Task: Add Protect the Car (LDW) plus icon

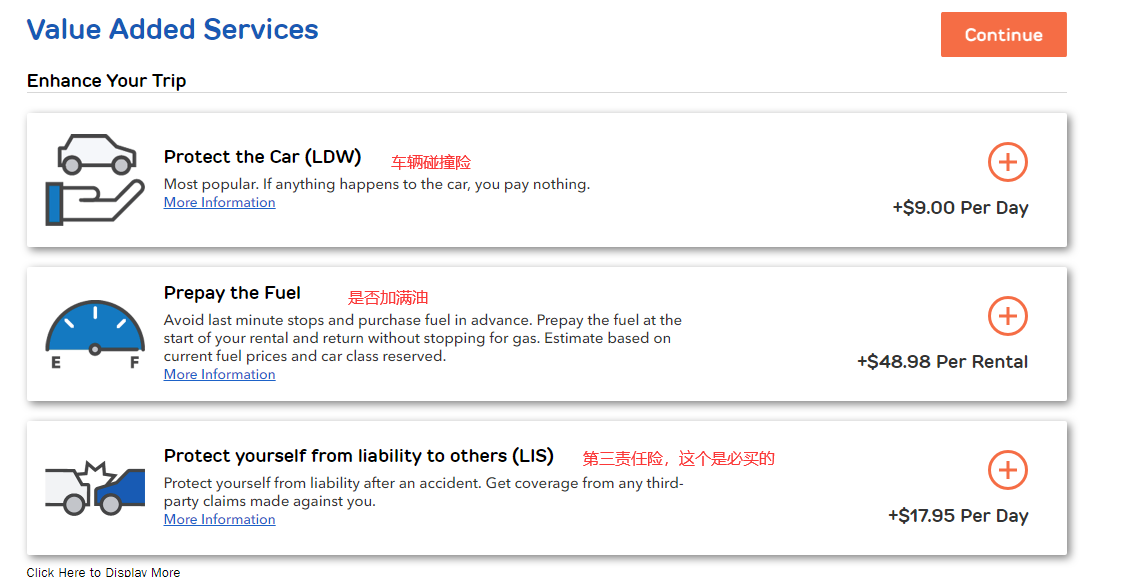Action: 1007,162
